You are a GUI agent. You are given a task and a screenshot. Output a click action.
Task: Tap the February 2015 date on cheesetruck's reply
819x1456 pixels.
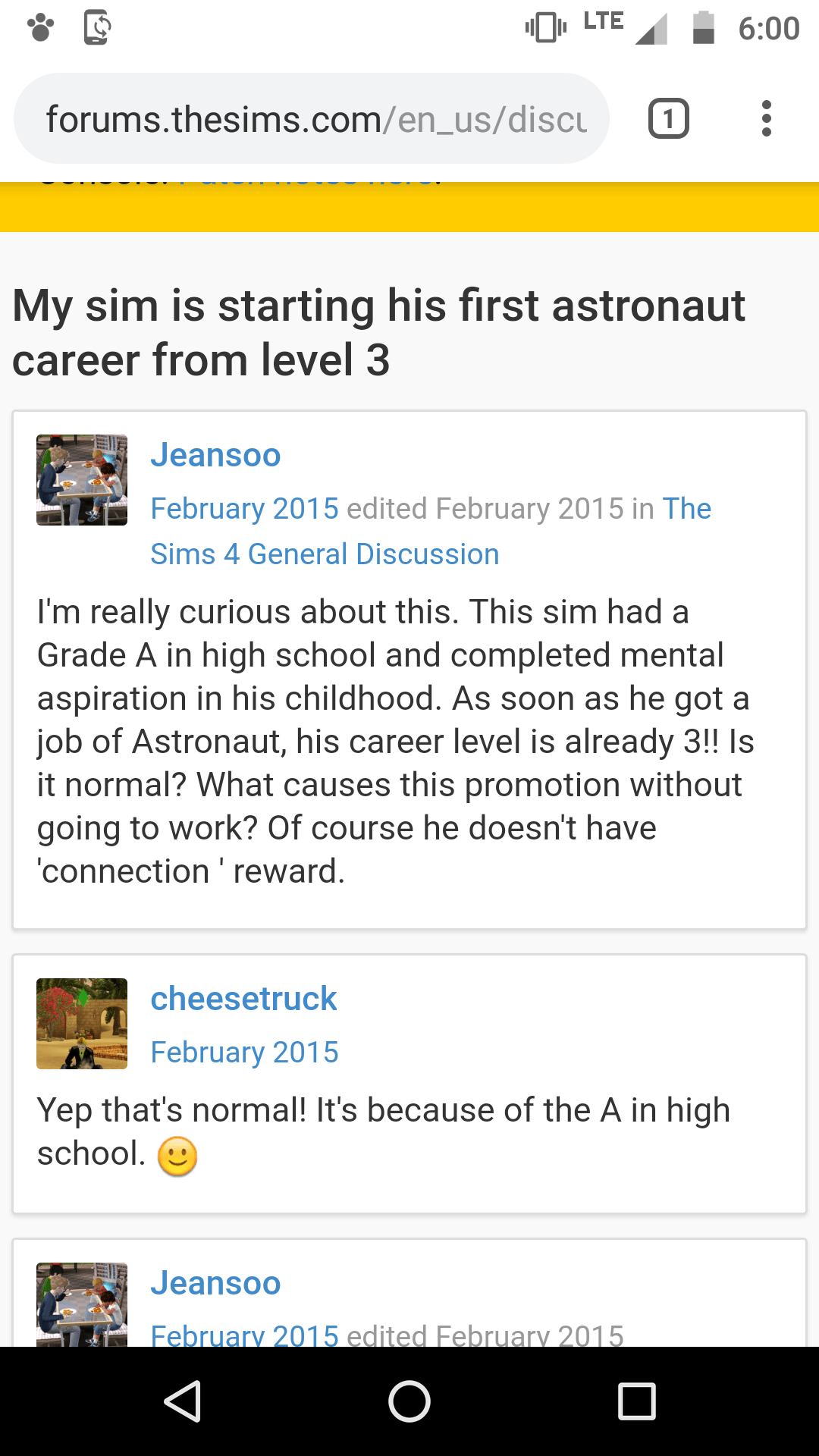pos(244,1053)
